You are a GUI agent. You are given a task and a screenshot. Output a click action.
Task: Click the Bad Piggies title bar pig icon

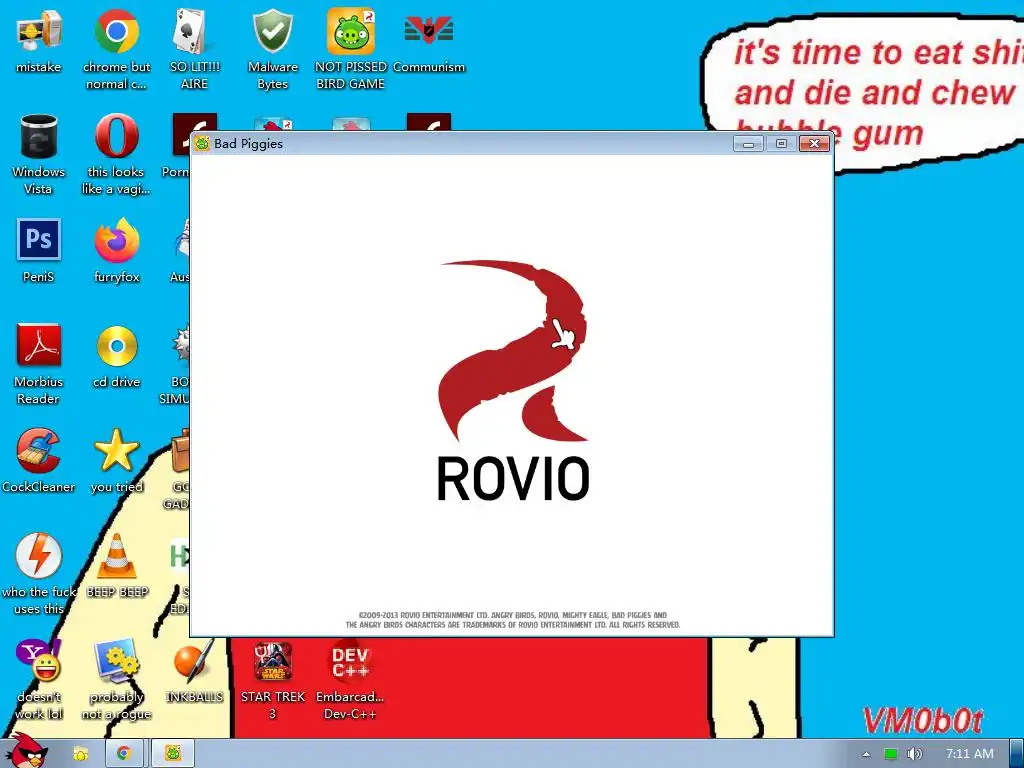pos(202,144)
